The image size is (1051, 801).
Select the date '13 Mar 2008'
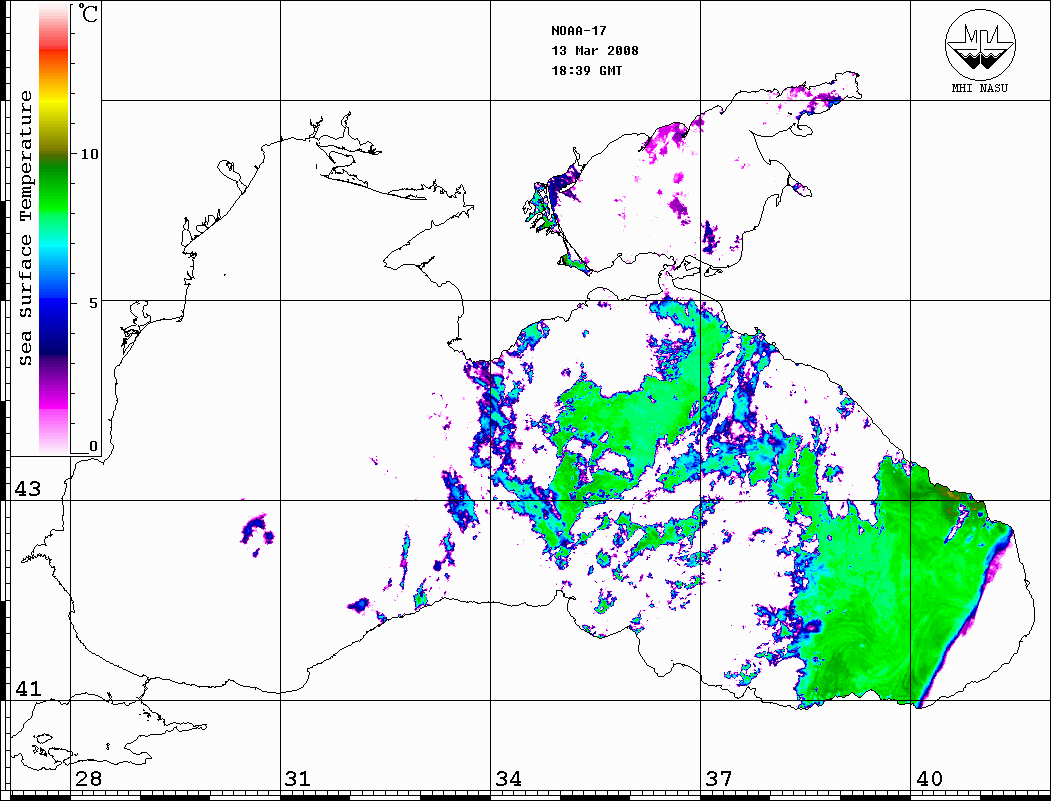tap(595, 50)
